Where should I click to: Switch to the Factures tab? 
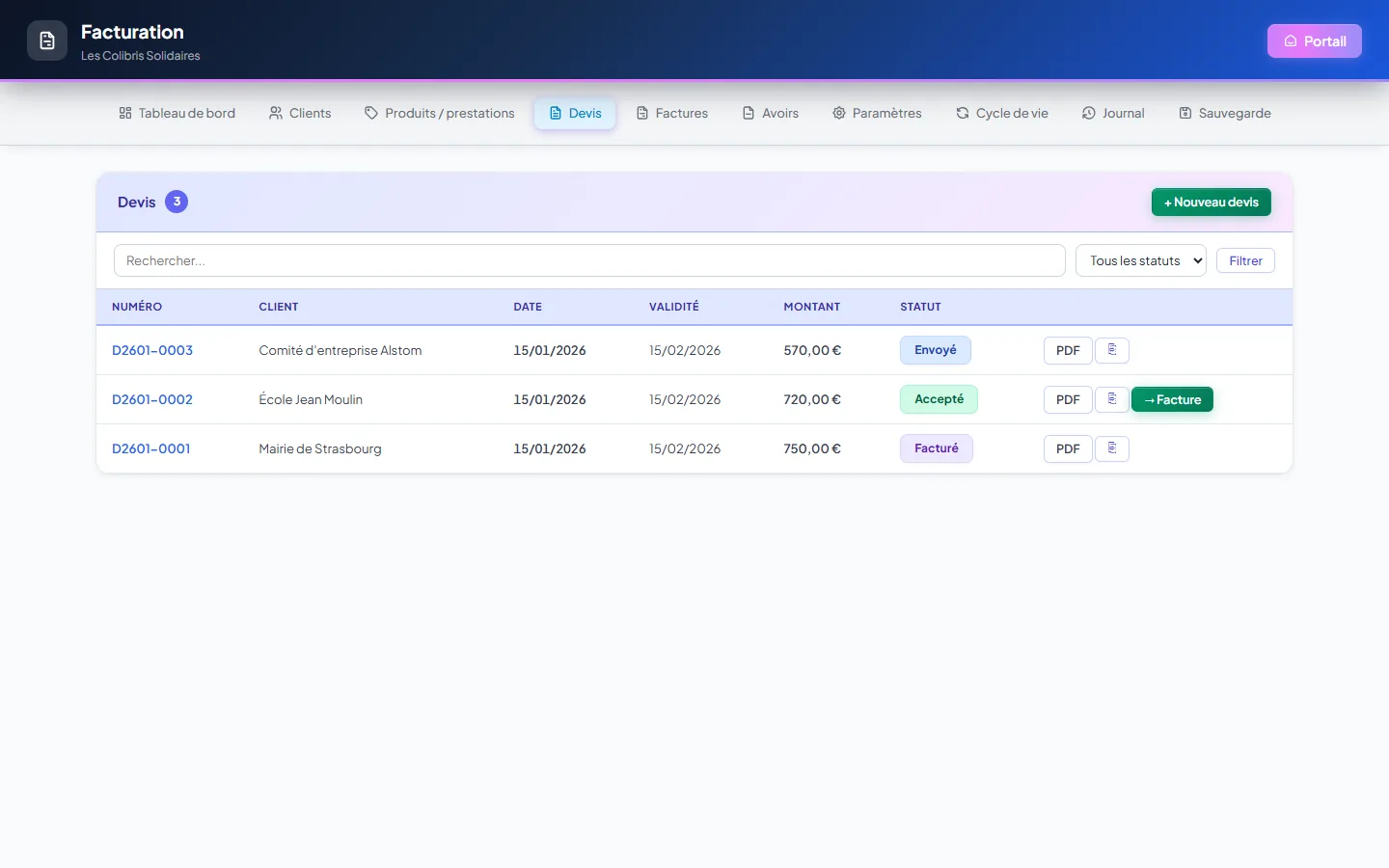(672, 113)
